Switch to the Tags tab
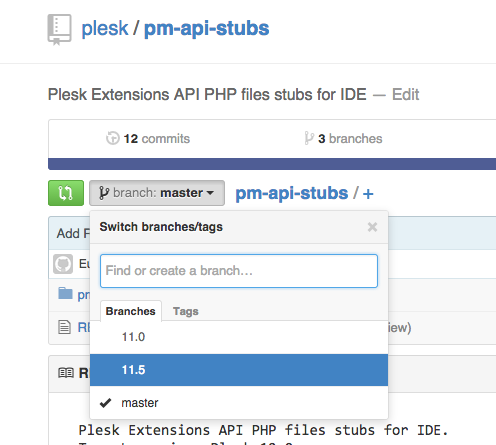 coord(186,311)
